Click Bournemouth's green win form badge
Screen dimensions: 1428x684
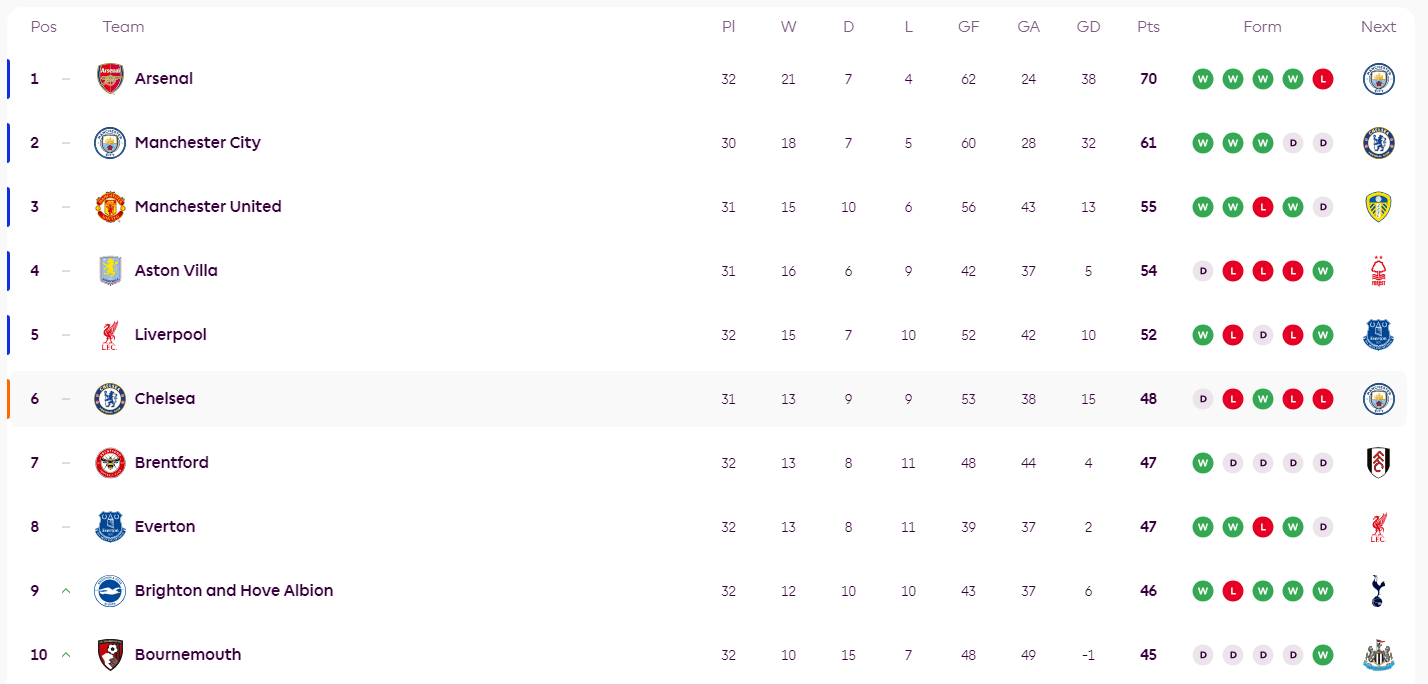1323,655
